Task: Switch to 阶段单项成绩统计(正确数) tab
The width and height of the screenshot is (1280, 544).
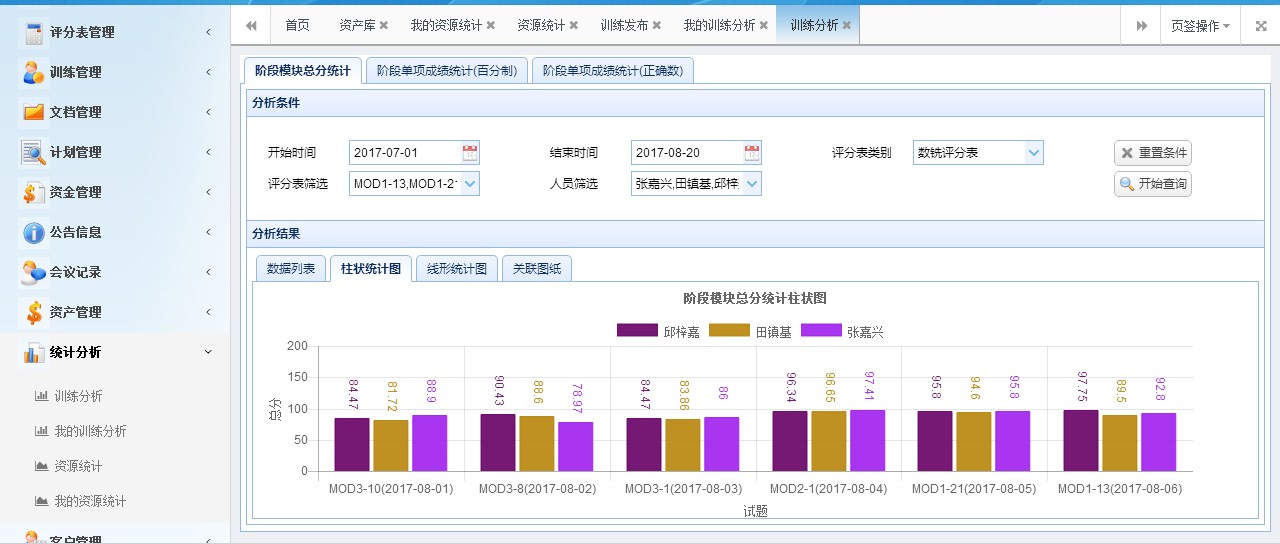Action: pos(613,71)
